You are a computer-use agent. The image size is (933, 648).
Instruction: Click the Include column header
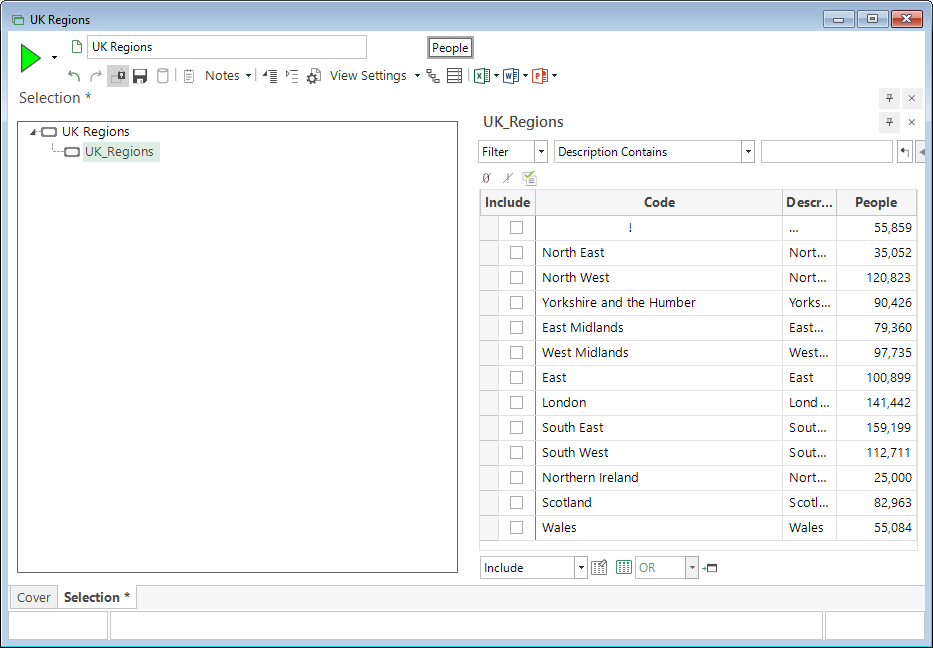point(508,202)
